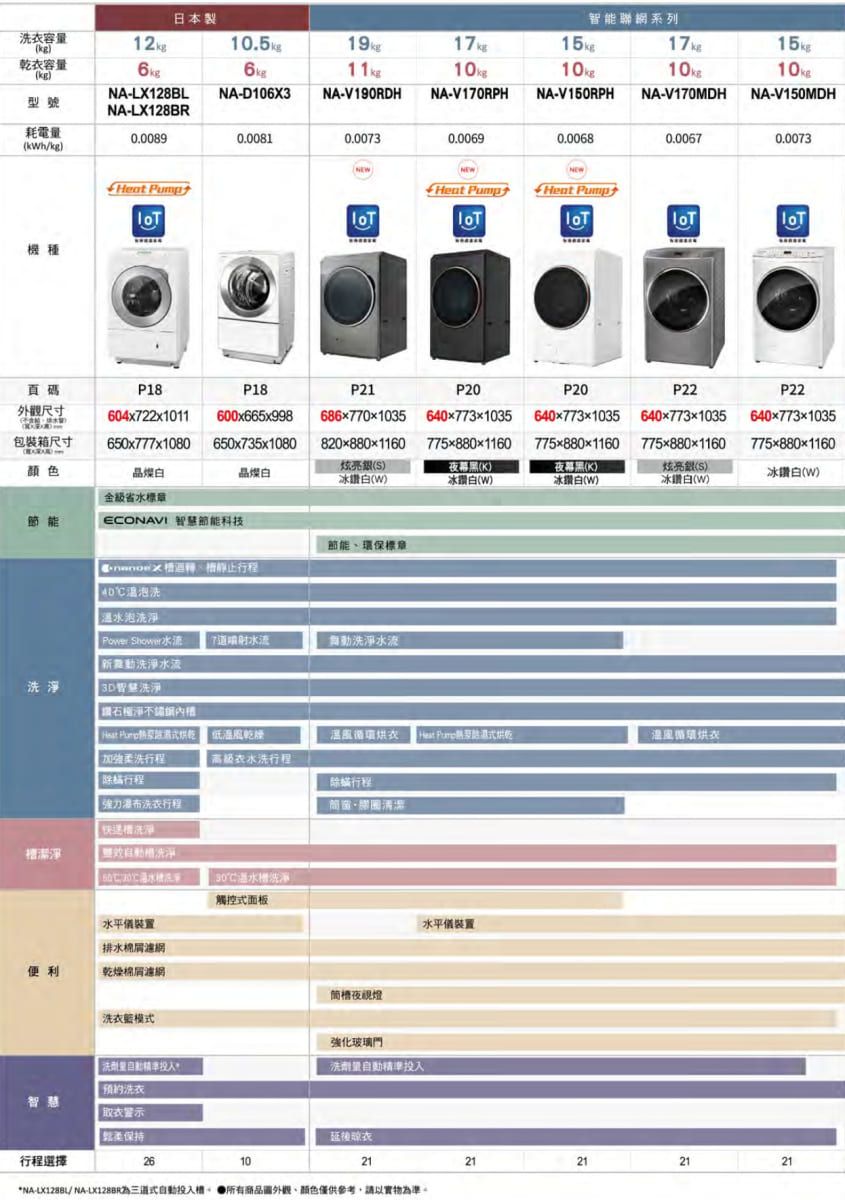
Task: Open the NA-LX128BL washer product image
Action: [149, 306]
